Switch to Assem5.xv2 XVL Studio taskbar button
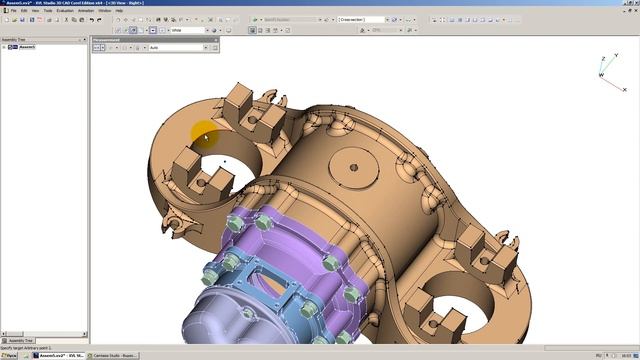The height and width of the screenshot is (360, 640). pyautogui.click(x=58, y=356)
